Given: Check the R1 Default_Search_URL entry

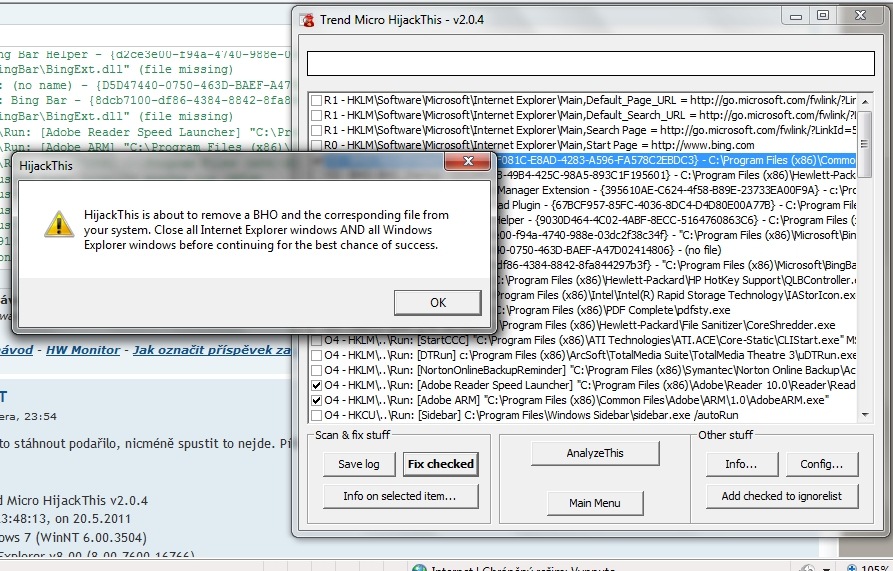Looking at the screenshot, I should [x=316, y=116].
